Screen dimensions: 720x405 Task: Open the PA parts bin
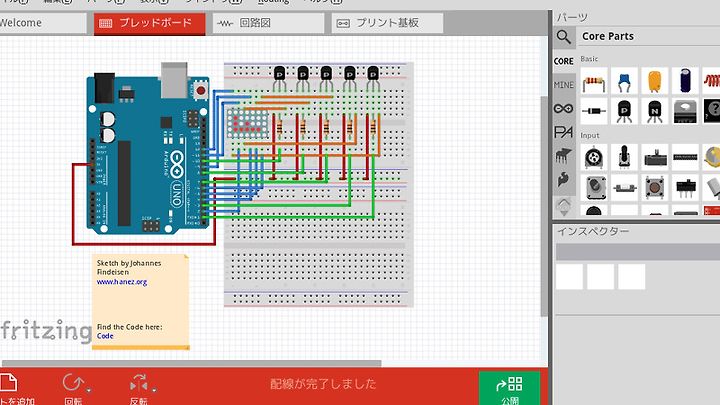[563, 132]
